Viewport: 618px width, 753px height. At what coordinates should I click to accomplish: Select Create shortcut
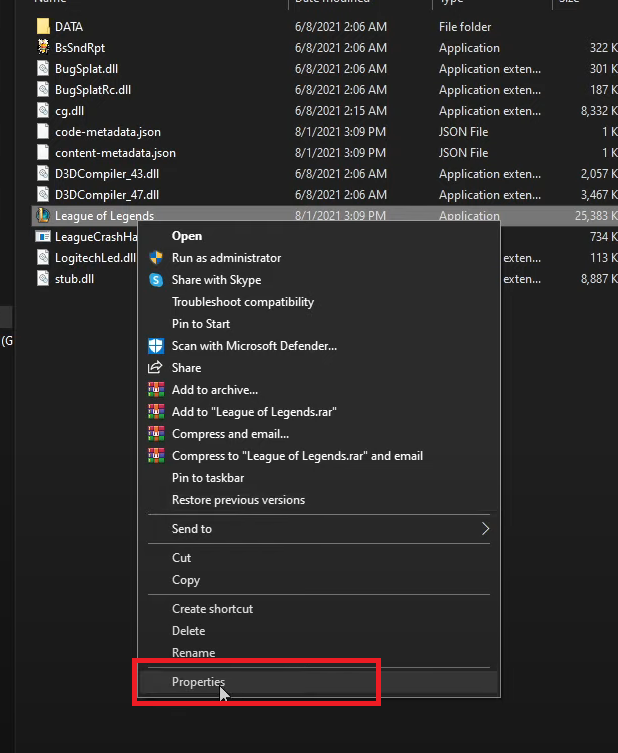tap(212, 609)
